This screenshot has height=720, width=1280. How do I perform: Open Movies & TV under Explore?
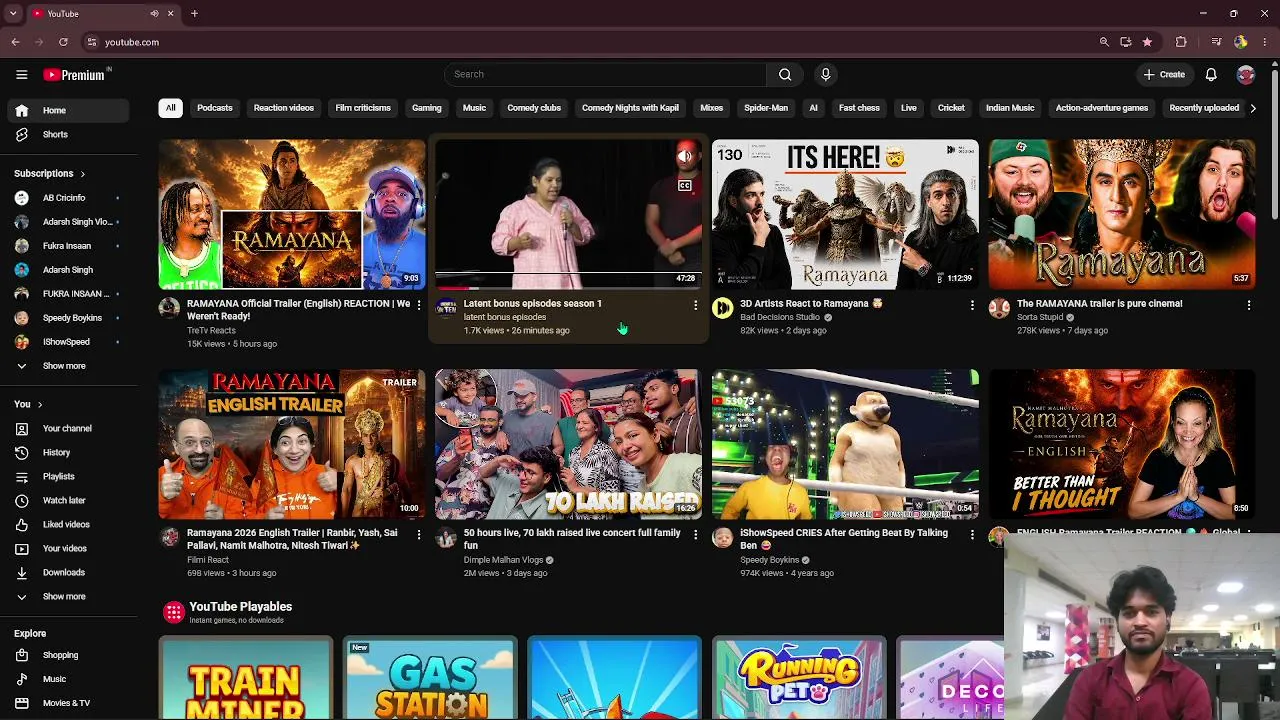coord(68,703)
